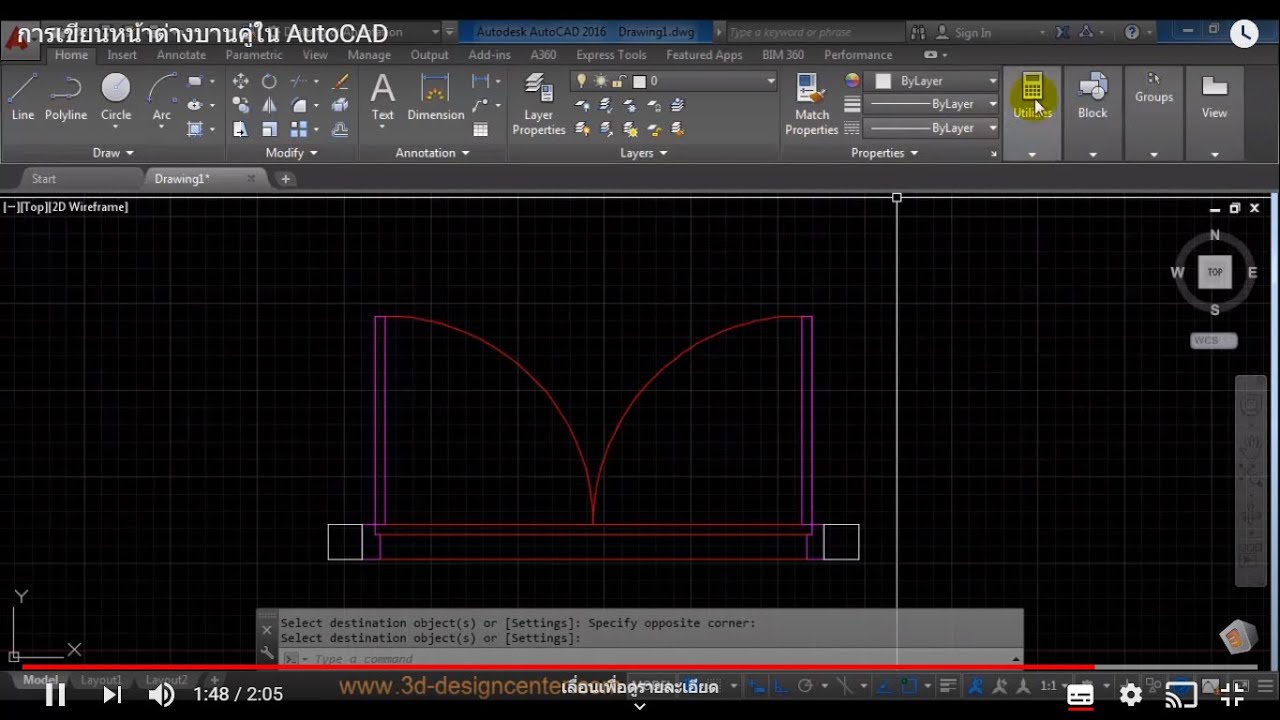
Task: Expand the Annotation panel
Action: (x=432, y=153)
